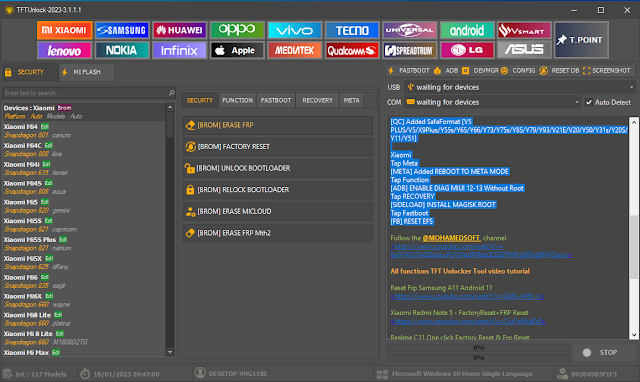The height and width of the screenshot is (382, 640).
Task: Run [BROM] RELOCK BOOTLOADER
Action: pyautogui.click(x=278, y=190)
